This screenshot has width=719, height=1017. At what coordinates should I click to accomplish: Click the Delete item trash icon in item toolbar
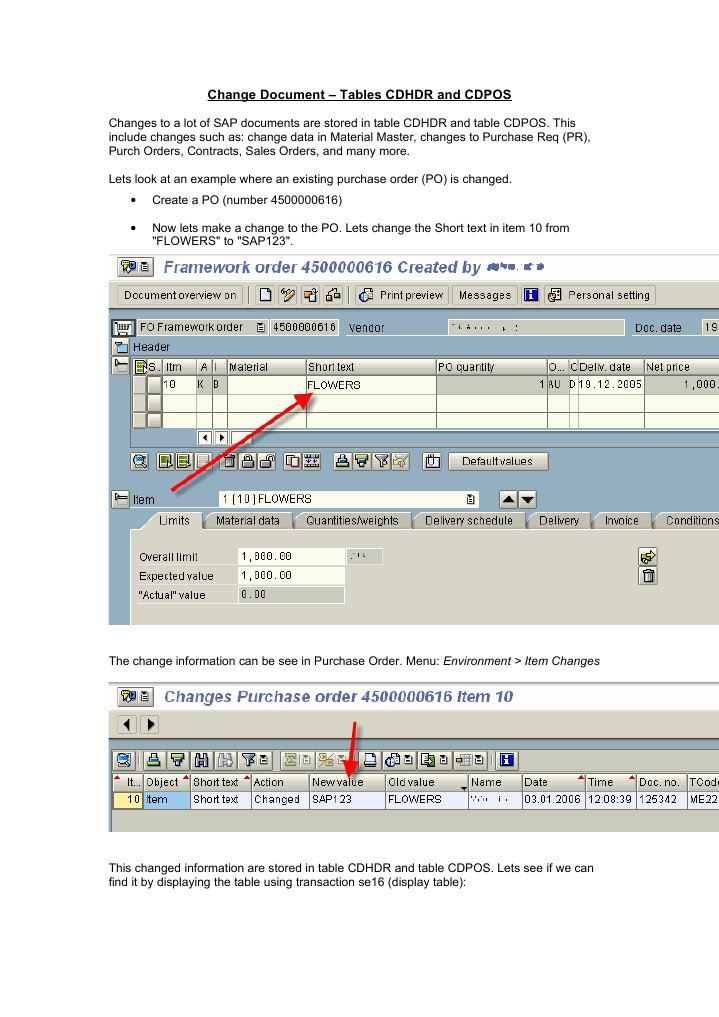point(229,461)
